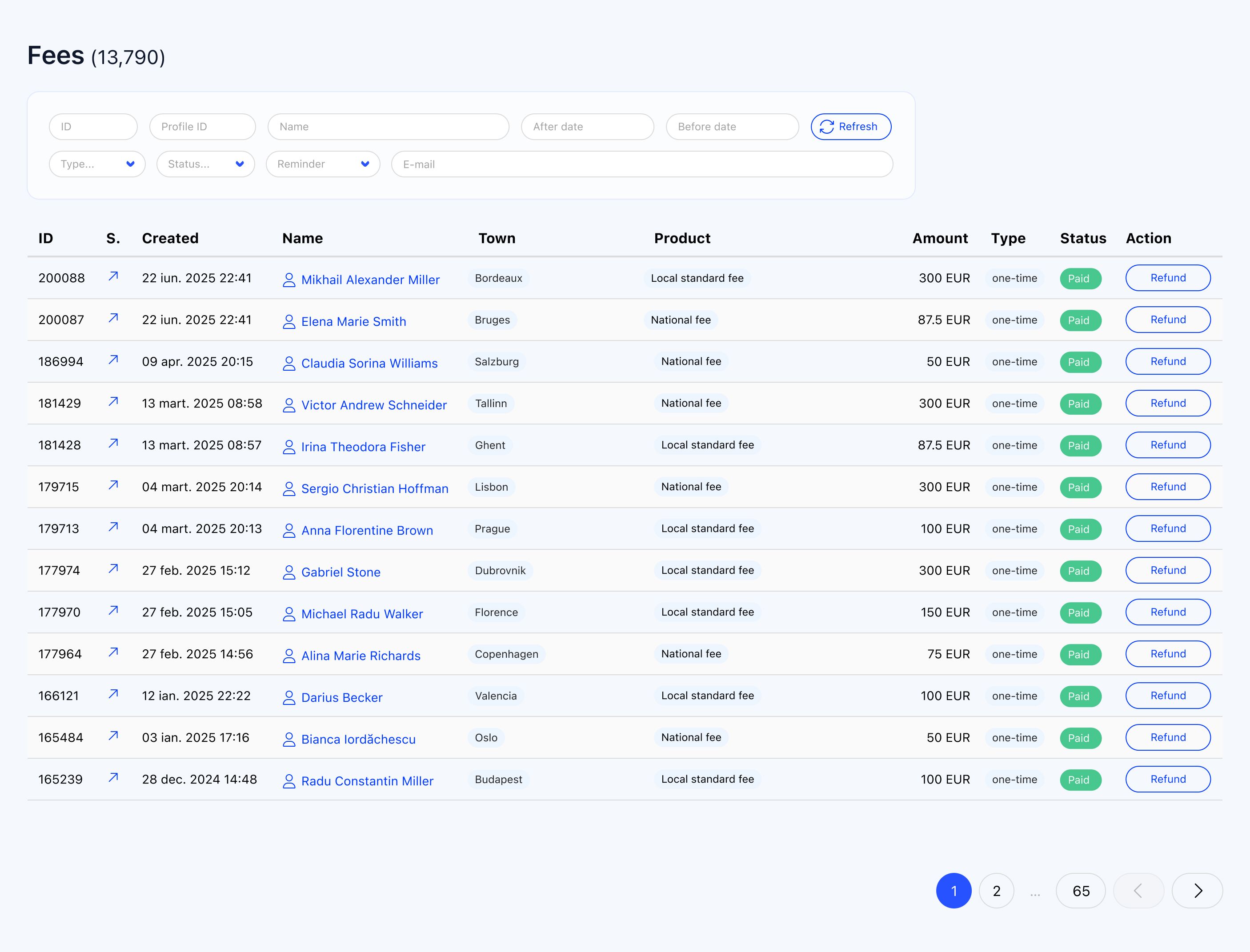Open the Reminder filter dropdown
This screenshot has width=1250, height=952.
[322, 164]
